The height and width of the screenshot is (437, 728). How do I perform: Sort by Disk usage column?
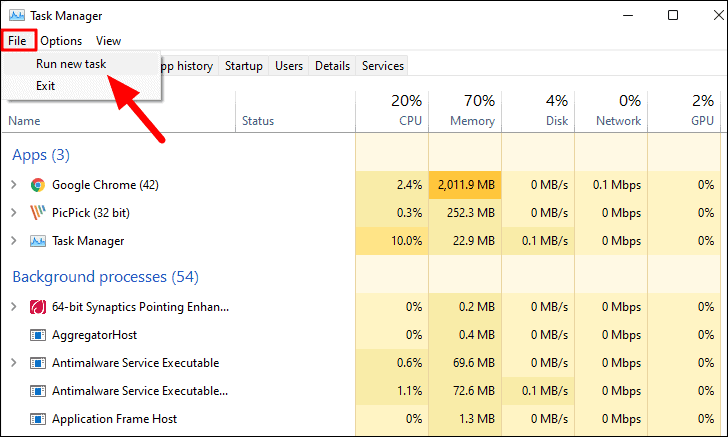click(x=538, y=111)
